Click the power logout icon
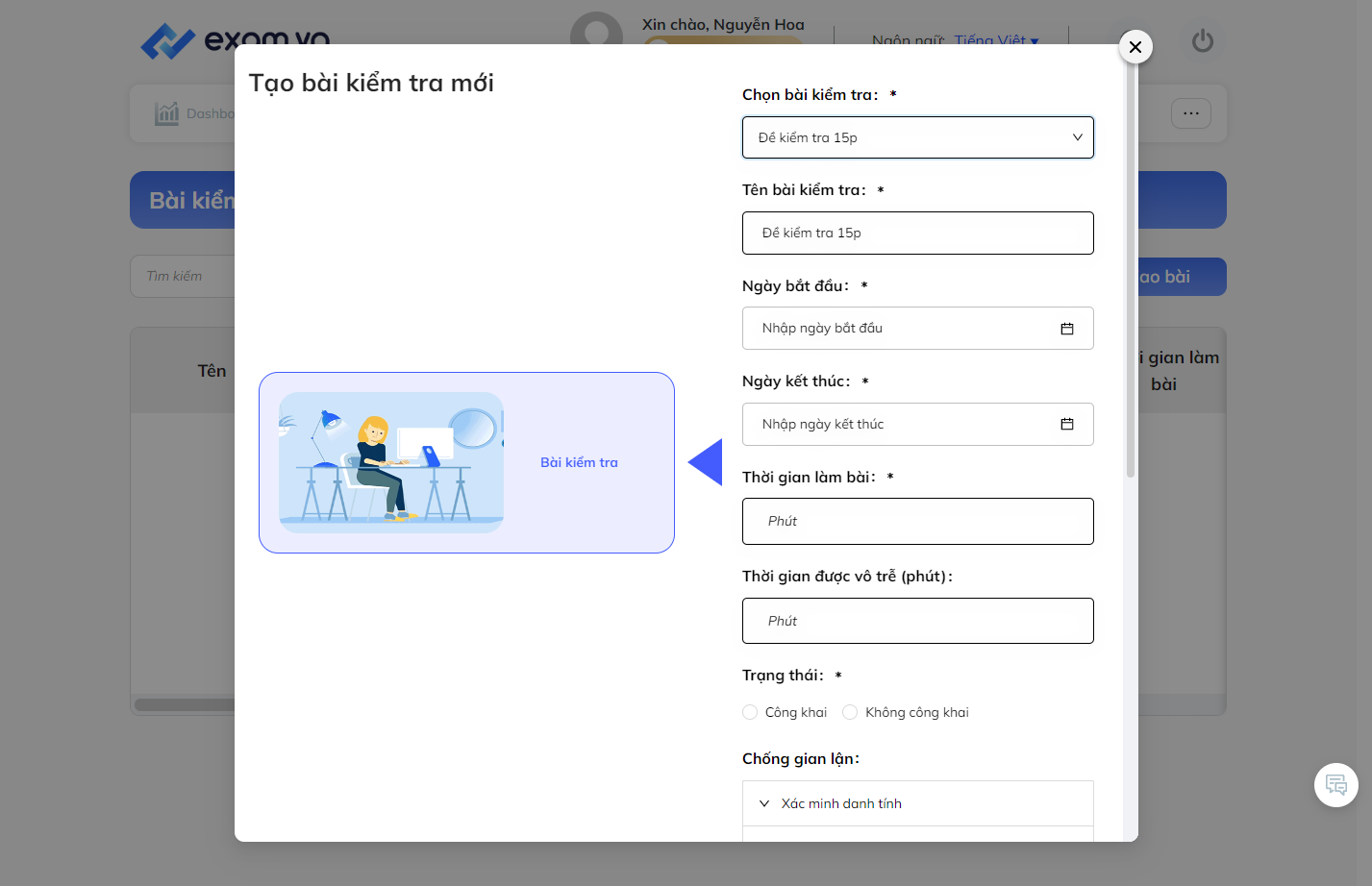The width and height of the screenshot is (1372, 886). [1203, 41]
